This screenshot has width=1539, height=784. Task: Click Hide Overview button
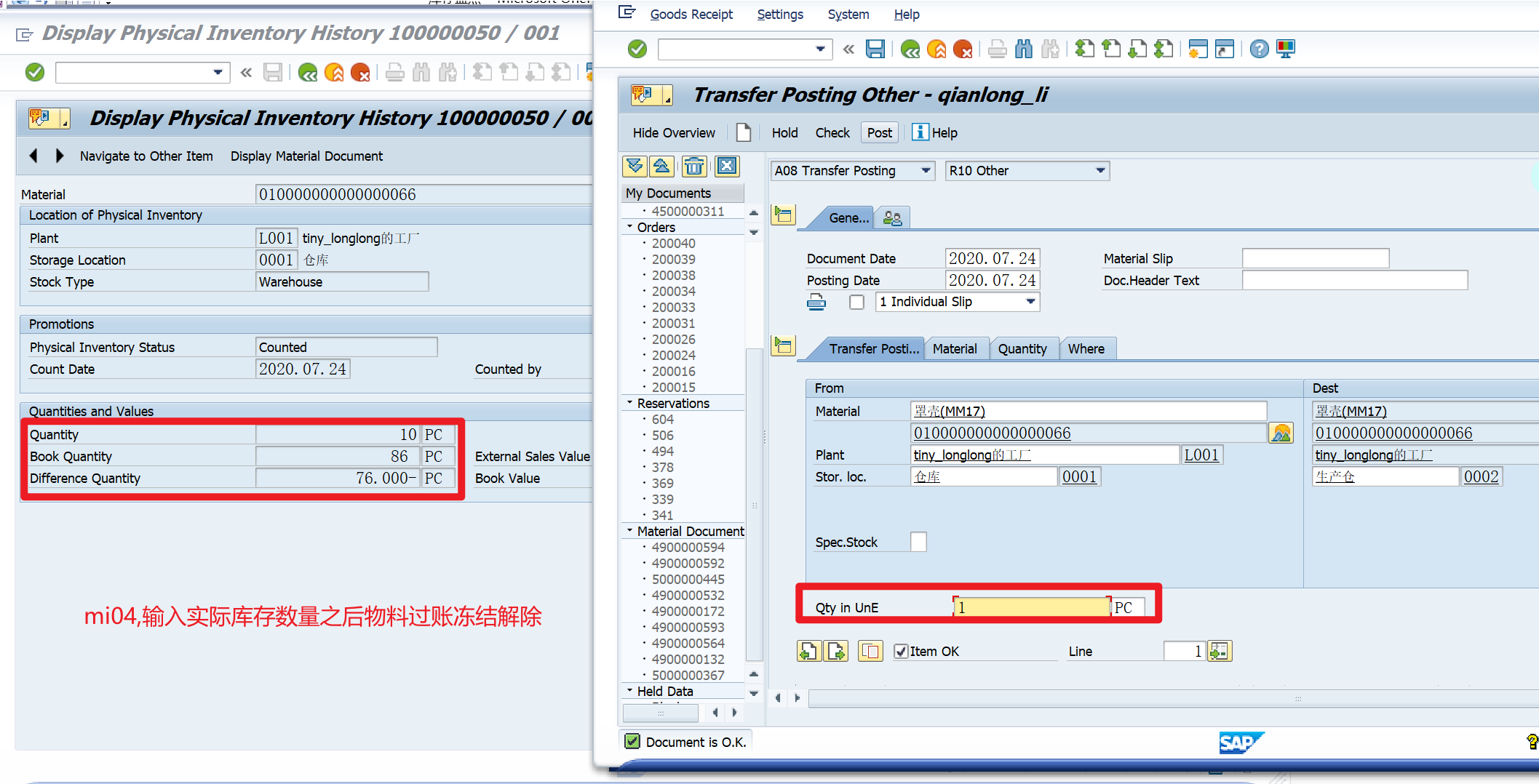pyautogui.click(x=674, y=132)
